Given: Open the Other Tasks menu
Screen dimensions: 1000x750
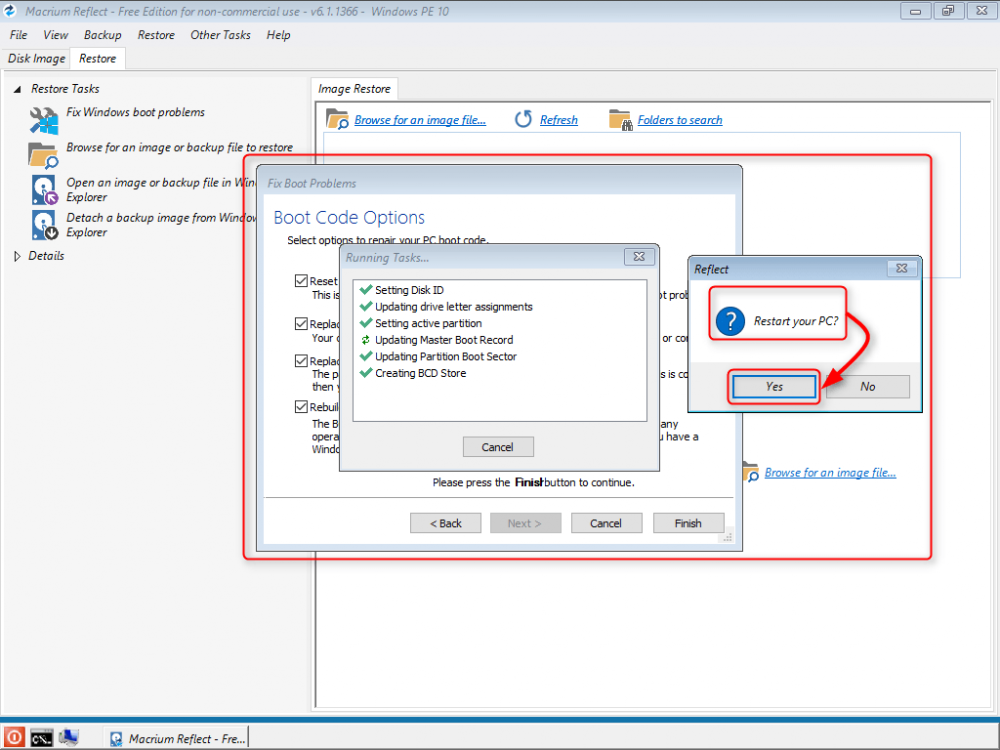Looking at the screenshot, I should [221, 35].
